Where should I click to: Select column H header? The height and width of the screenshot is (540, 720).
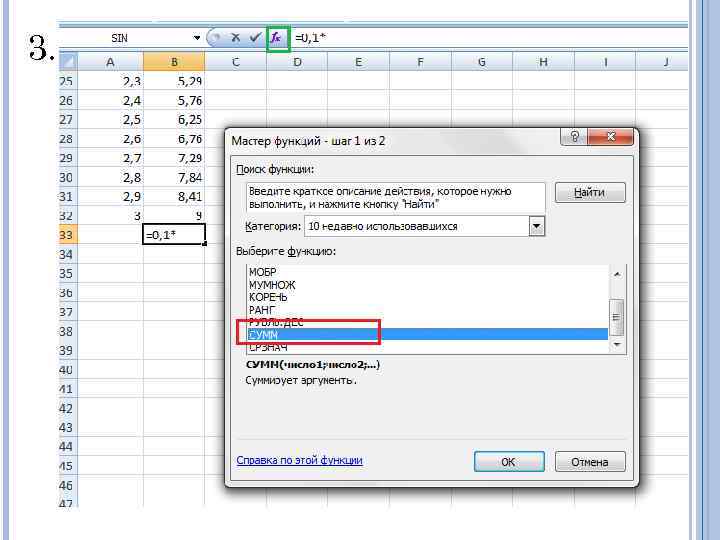543,62
